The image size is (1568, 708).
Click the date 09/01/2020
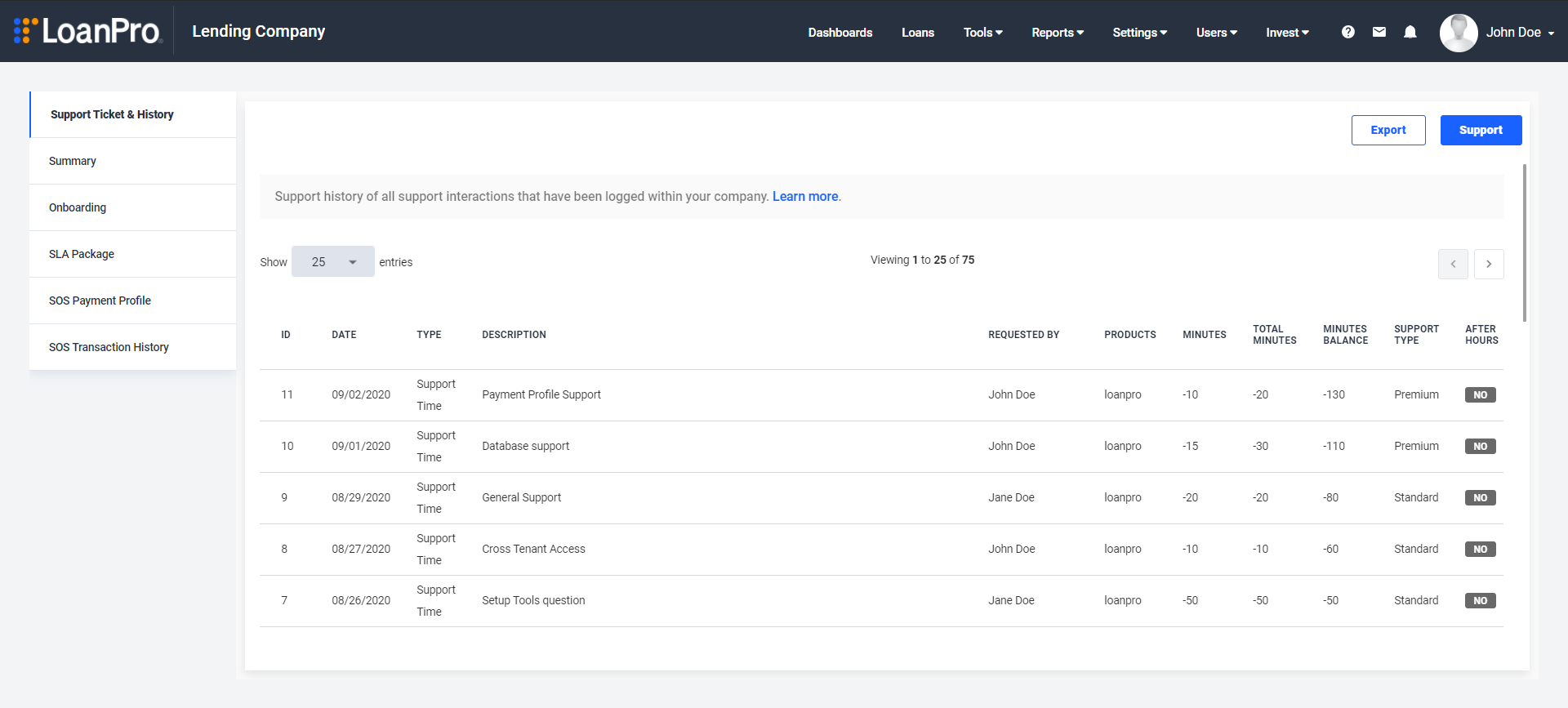click(361, 446)
